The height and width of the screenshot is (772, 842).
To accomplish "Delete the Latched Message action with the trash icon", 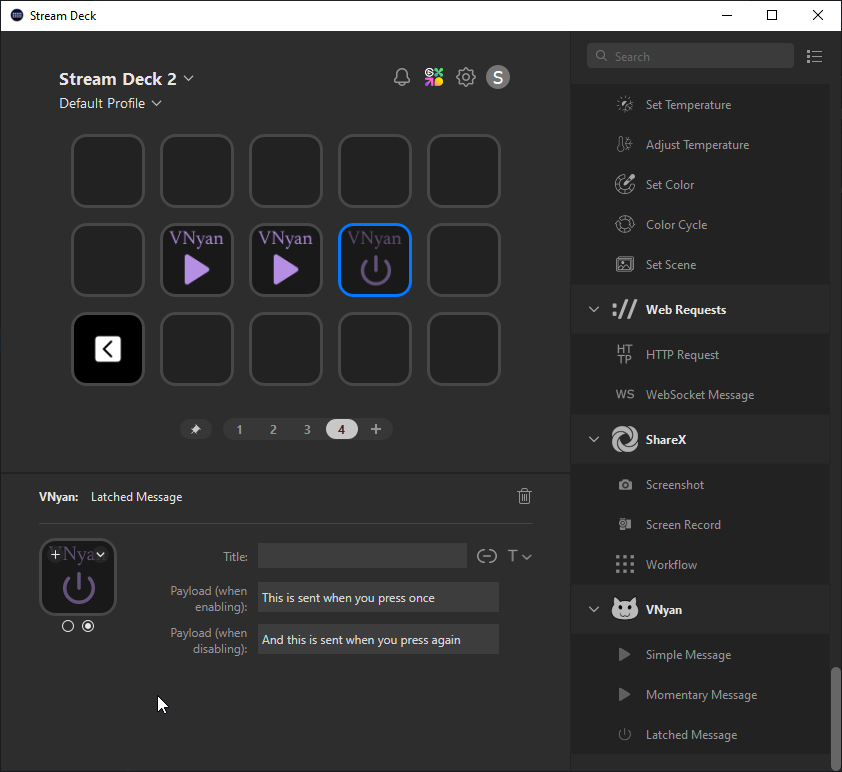I will (524, 496).
